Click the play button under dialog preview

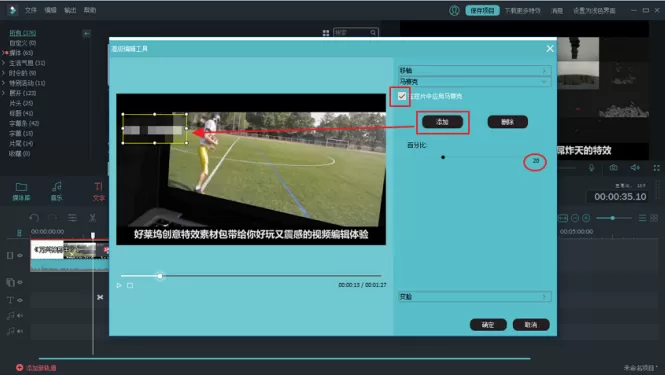[119, 285]
